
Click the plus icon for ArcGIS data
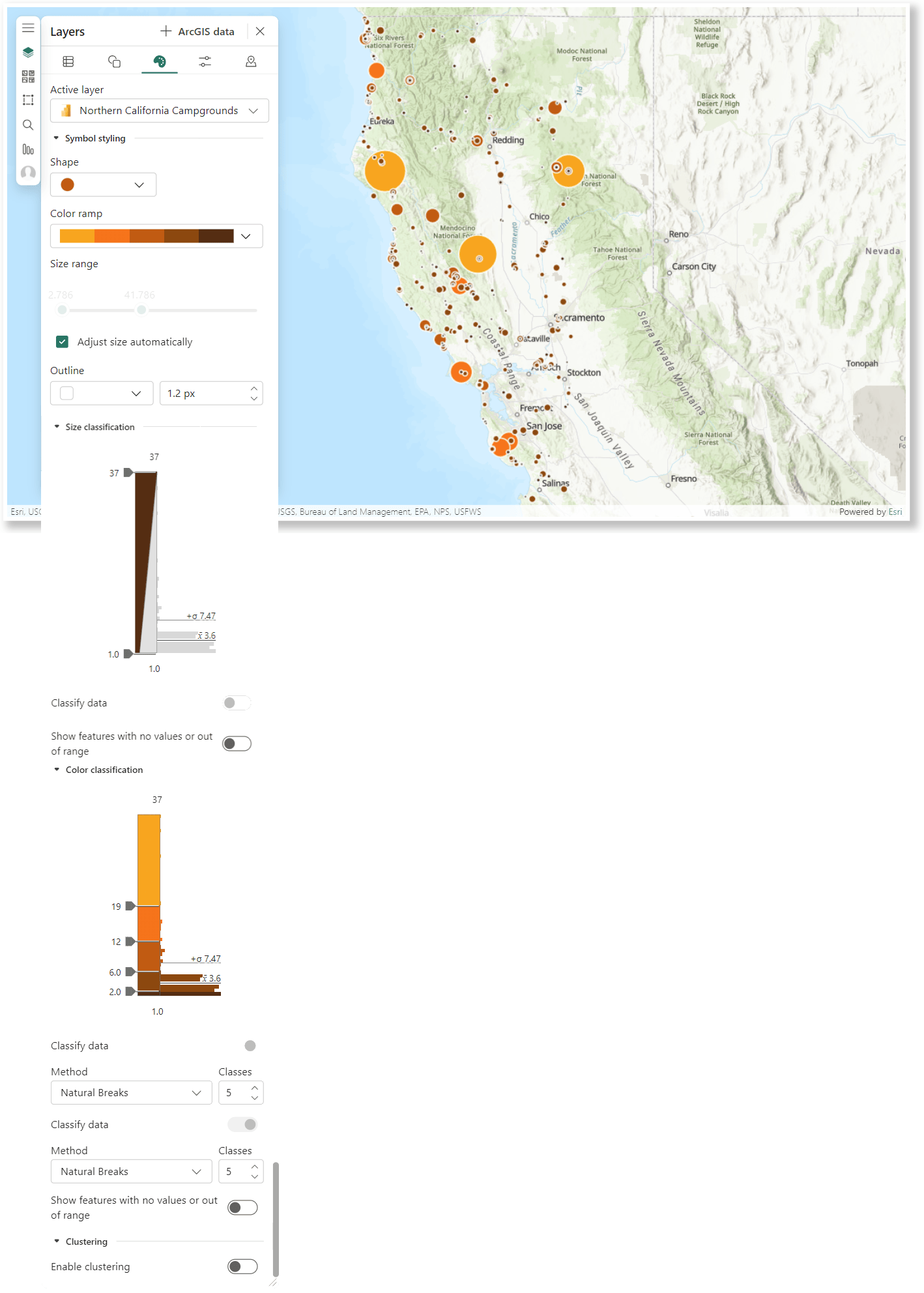point(166,31)
